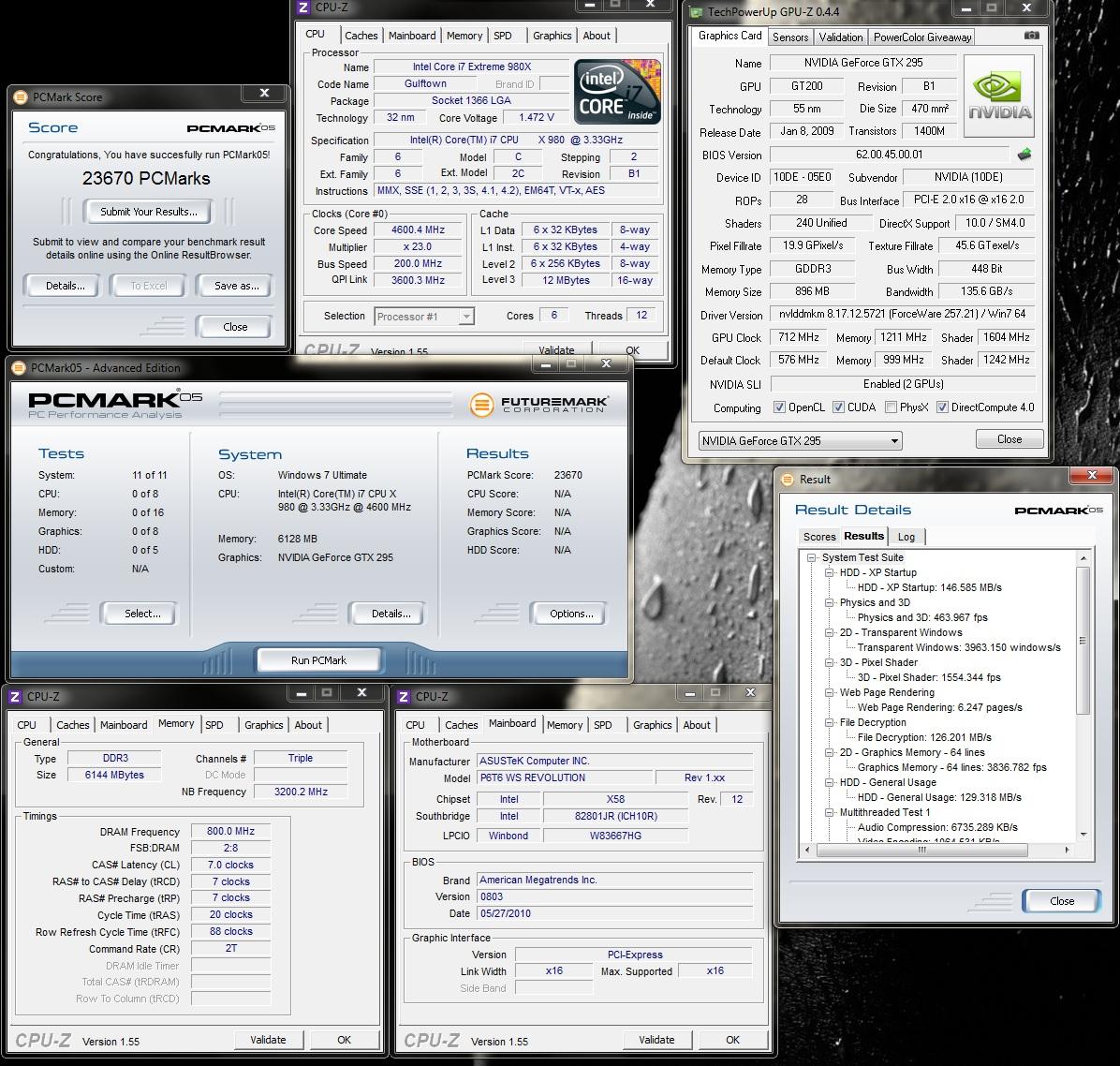
Task: Click DRAM Frequency value 800.0 MHz
Action: (230, 831)
